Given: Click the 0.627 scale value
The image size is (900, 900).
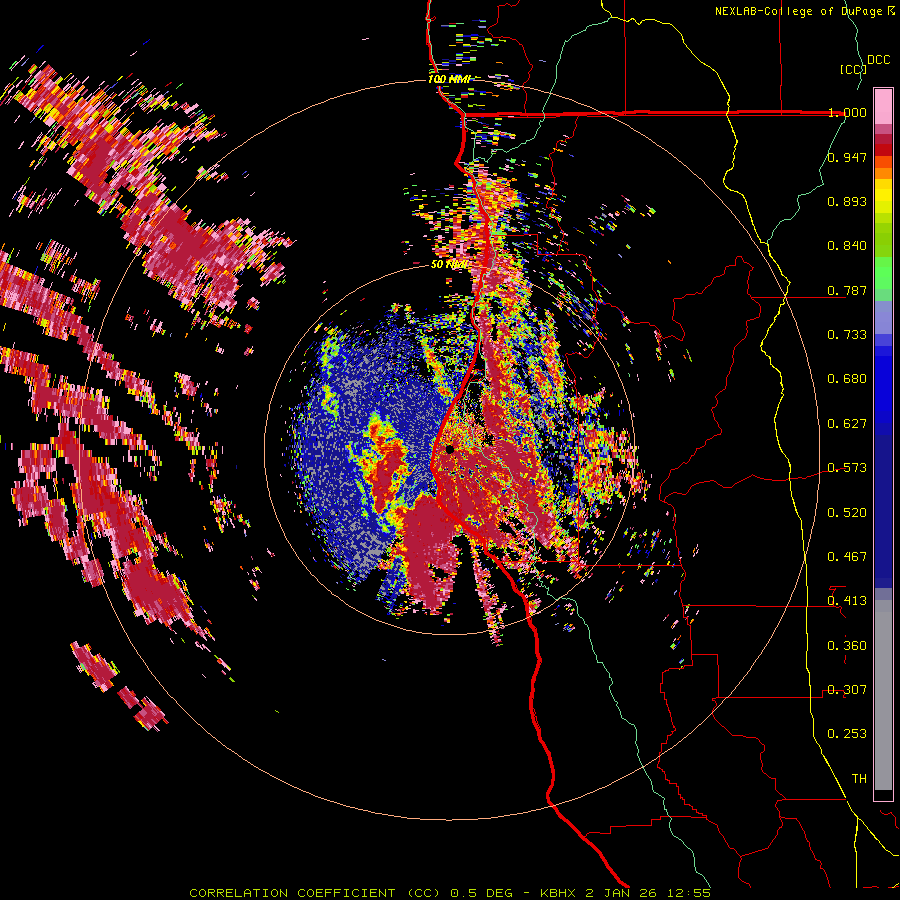Looking at the screenshot, I should (847, 424).
